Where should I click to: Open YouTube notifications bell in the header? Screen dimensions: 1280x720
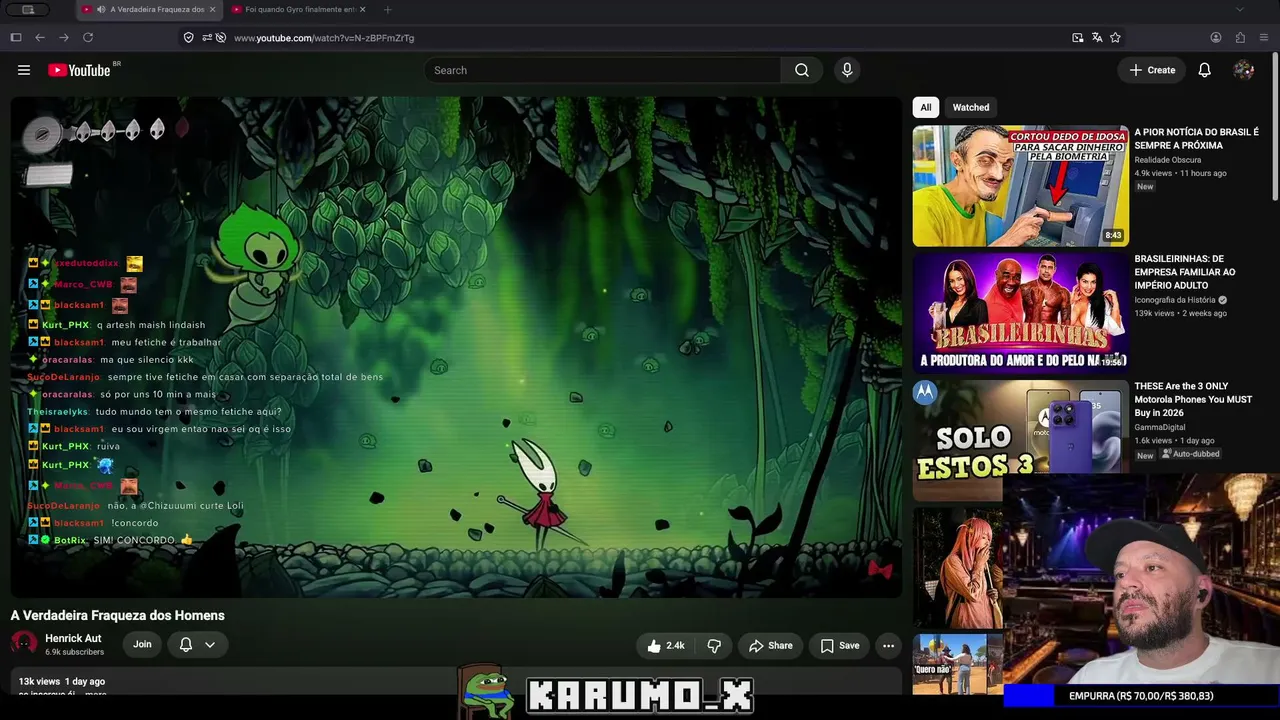(1205, 70)
